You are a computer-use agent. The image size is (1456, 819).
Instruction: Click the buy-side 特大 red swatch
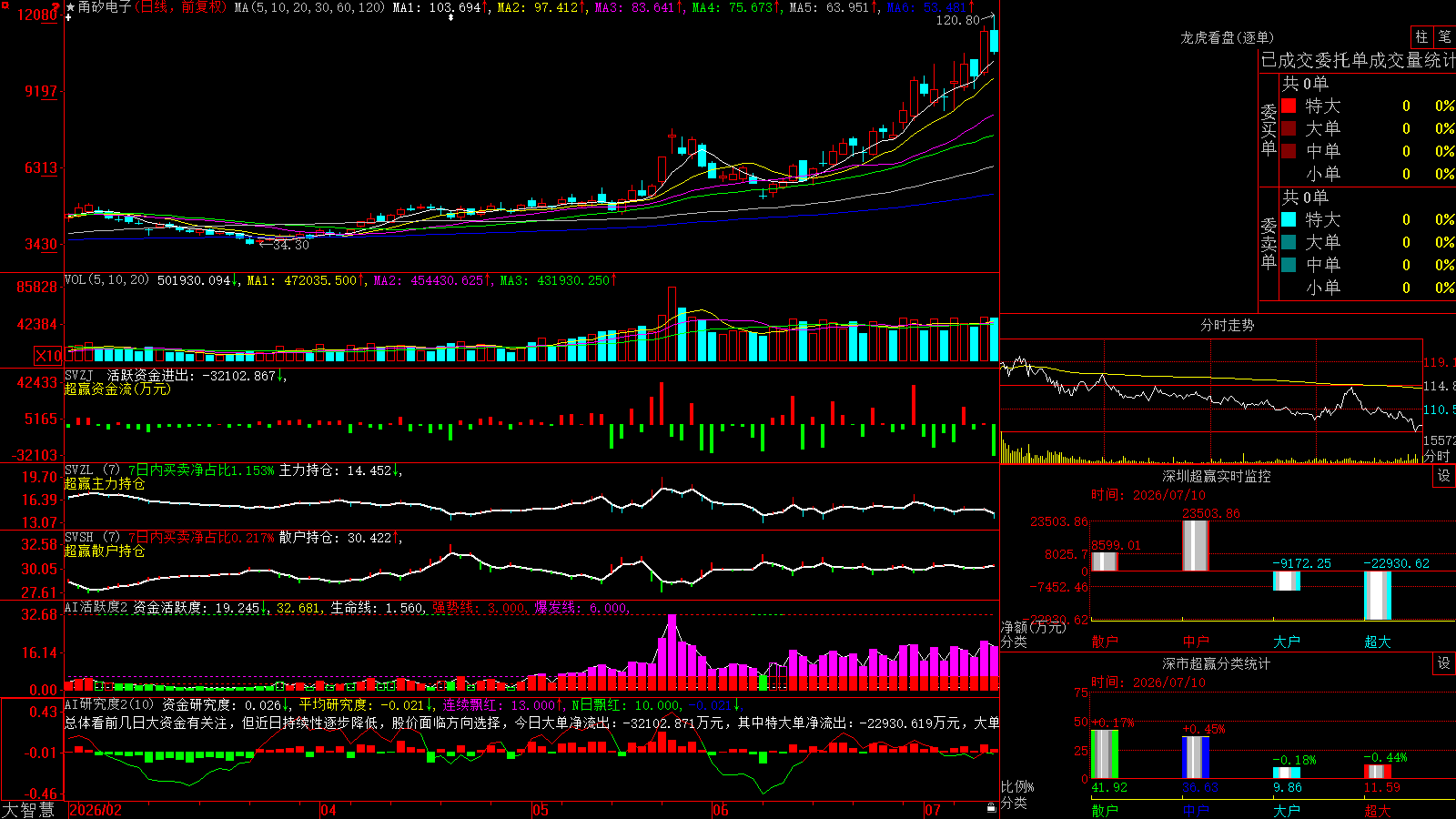click(1289, 106)
